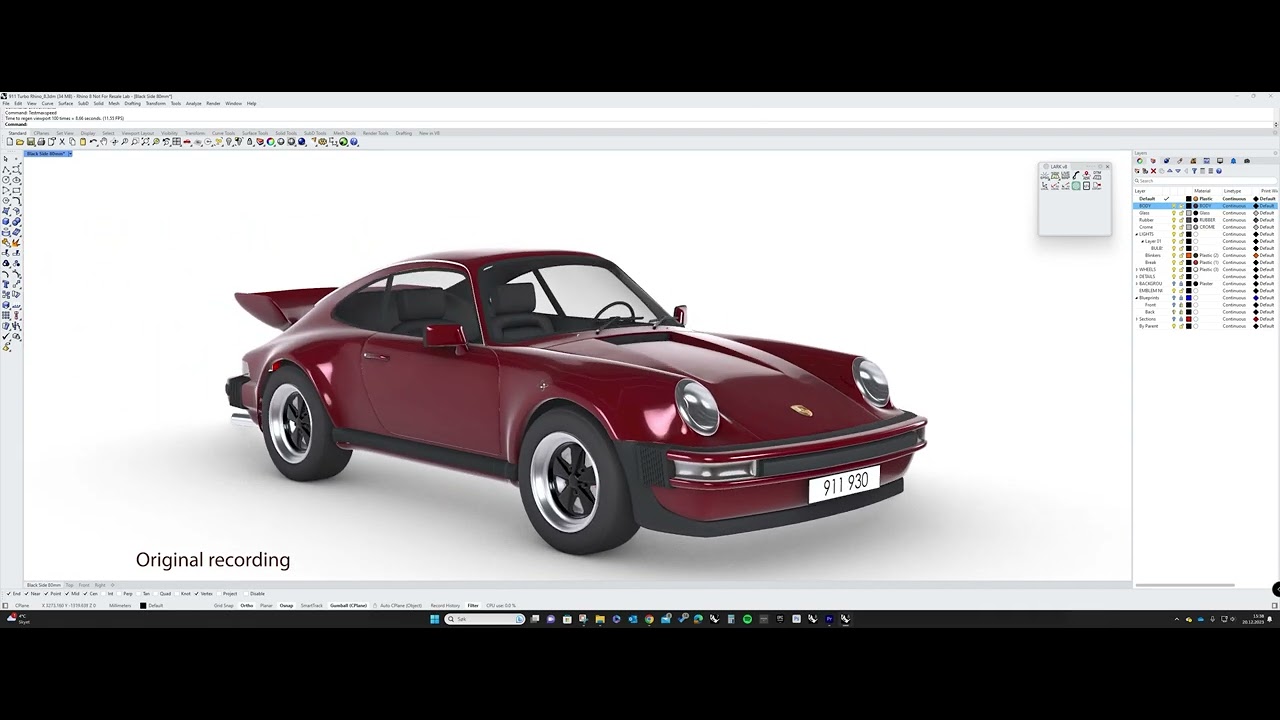Open the File menu
Viewport: 1280px width, 720px height.
tap(5, 103)
